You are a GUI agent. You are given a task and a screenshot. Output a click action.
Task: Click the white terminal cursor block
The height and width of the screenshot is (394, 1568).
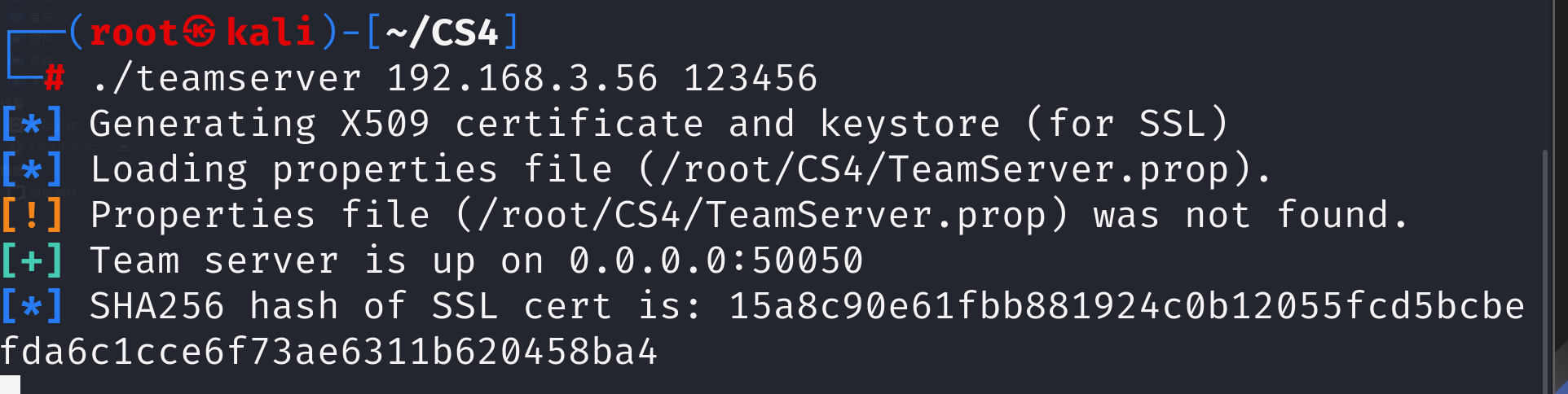tap(10, 384)
